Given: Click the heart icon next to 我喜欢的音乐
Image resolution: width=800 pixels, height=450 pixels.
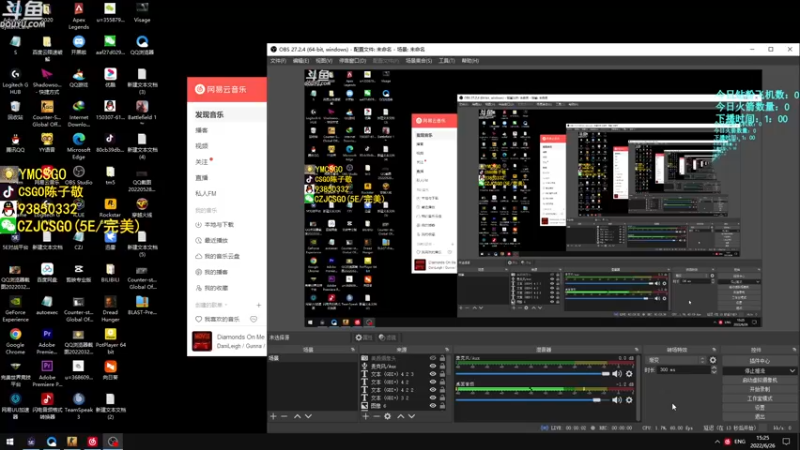Looking at the screenshot, I should (198, 319).
